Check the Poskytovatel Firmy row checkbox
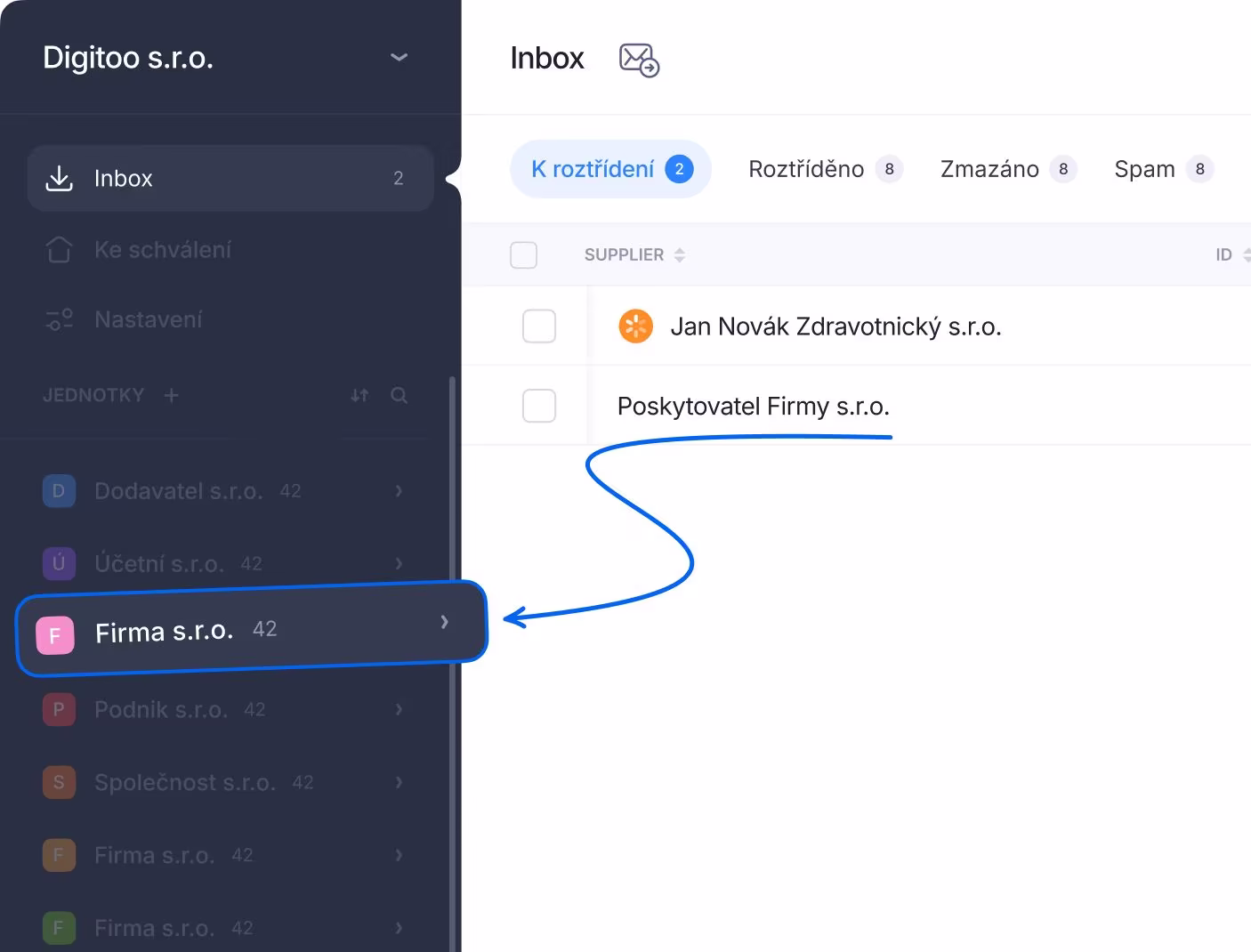 (x=538, y=406)
